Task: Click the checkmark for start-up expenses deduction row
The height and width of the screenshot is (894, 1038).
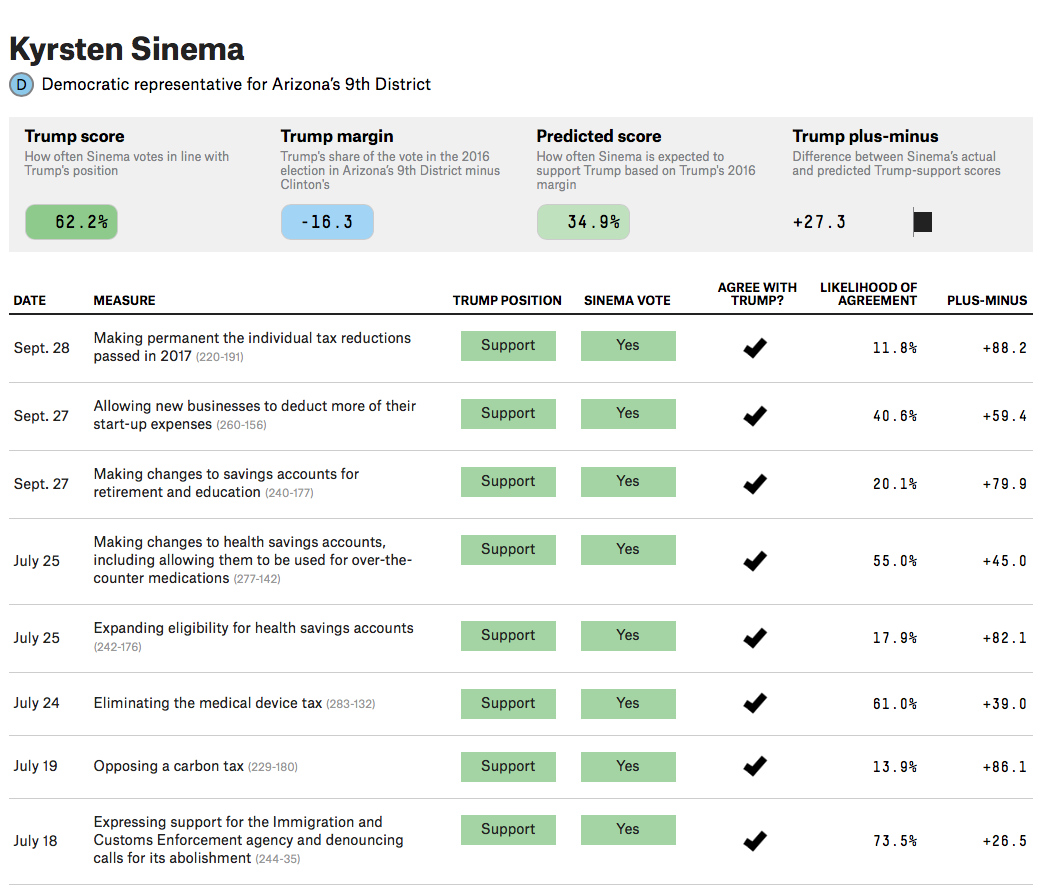Action: pos(755,416)
